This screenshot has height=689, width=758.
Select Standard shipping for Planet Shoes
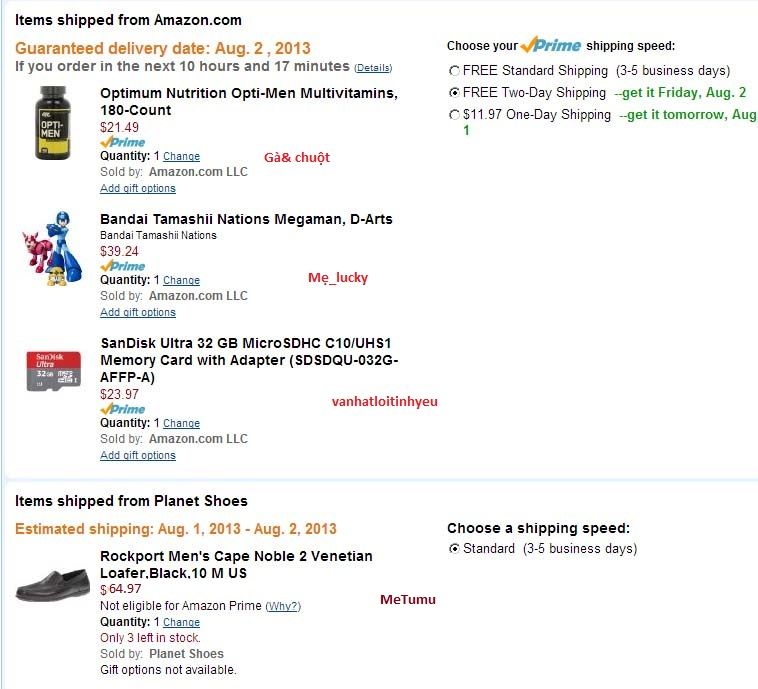click(455, 549)
